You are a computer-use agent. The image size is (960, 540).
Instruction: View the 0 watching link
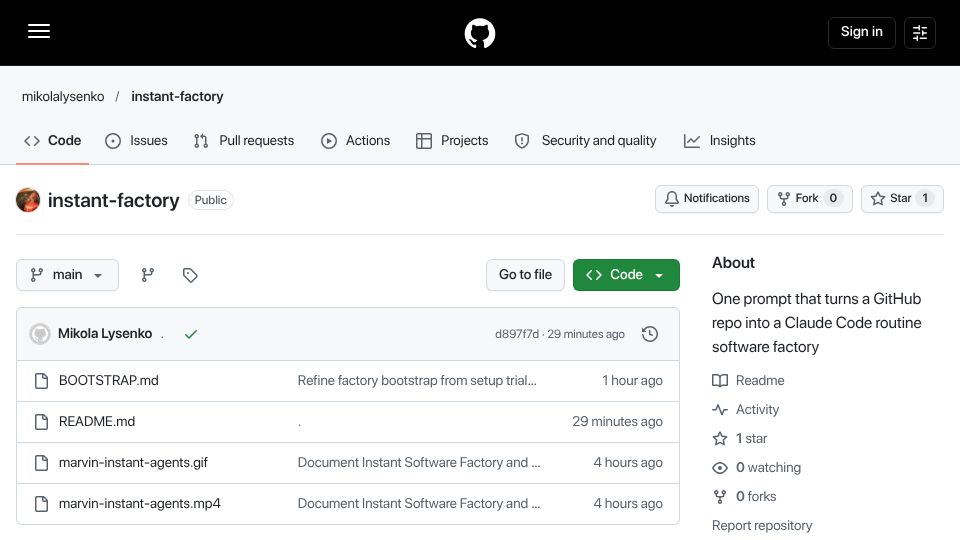click(757, 468)
